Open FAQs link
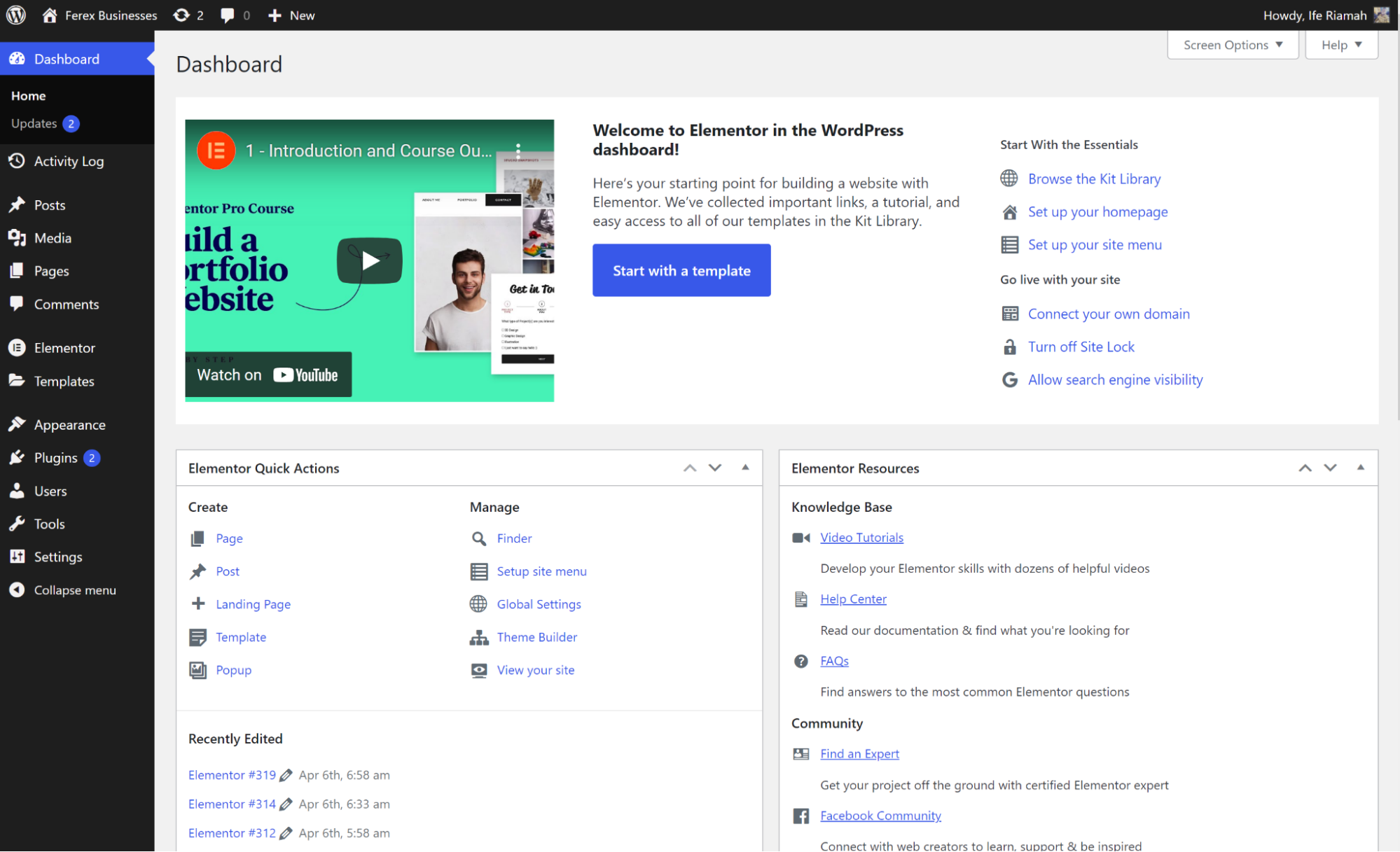 click(x=834, y=661)
